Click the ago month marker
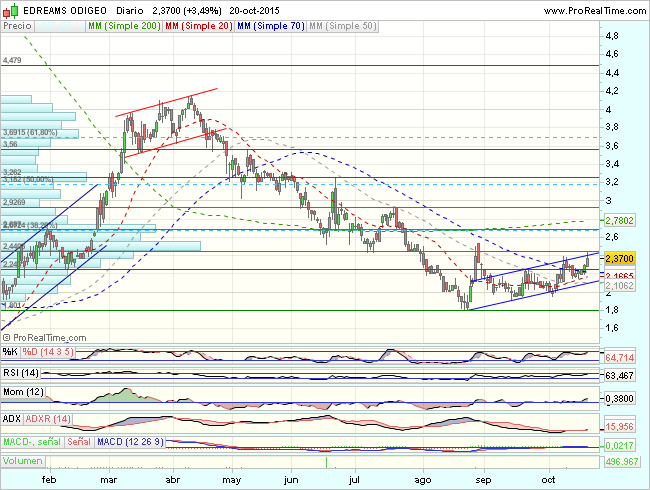The width and height of the screenshot is (650, 490). pyautogui.click(x=423, y=480)
